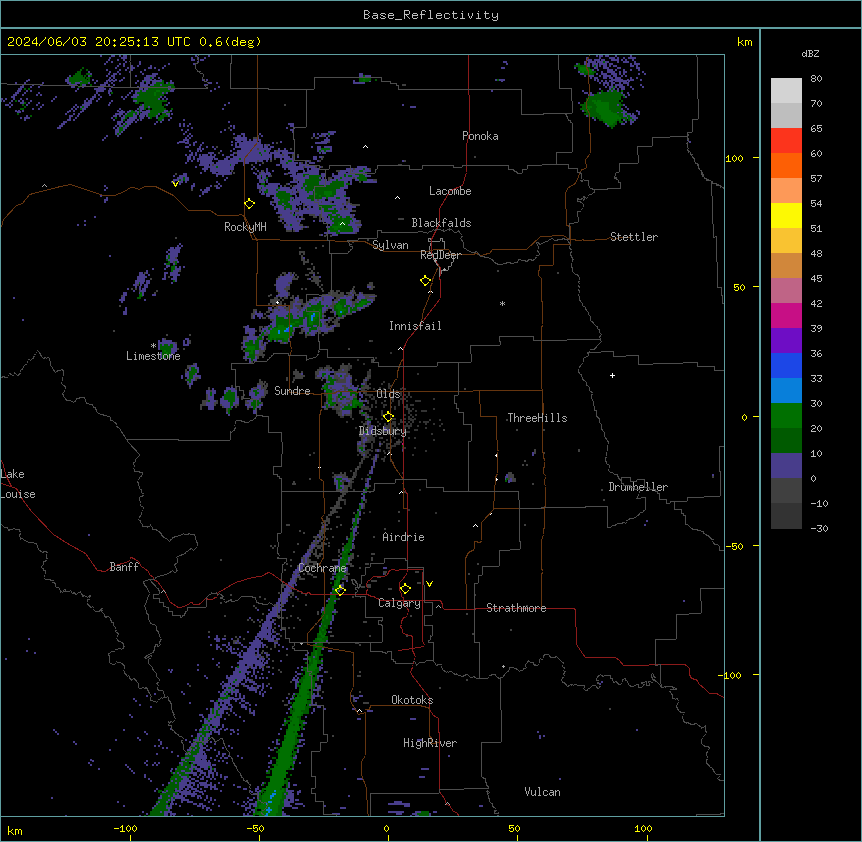Click the pink 42-45 dBZ legend swatch
The height and width of the screenshot is (842, 862).
point(786,290)
